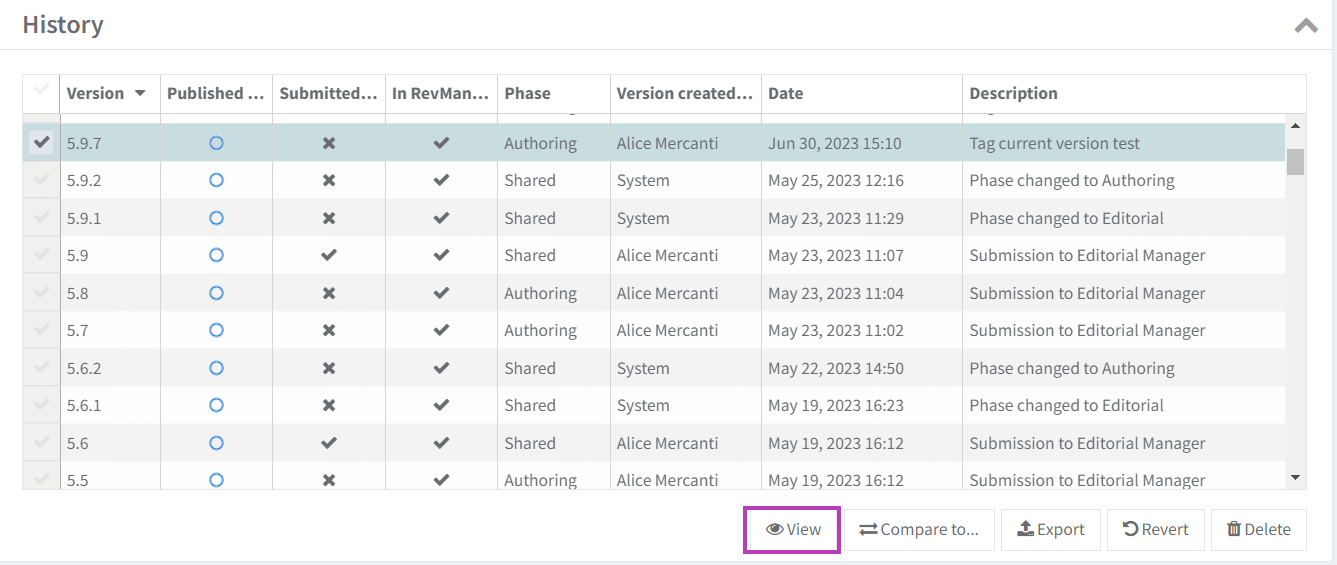Click the published circle icon for version 5.9.7
Image resolution: width=1337 pixels, height=565 pixels.
(x=216, y=143)
